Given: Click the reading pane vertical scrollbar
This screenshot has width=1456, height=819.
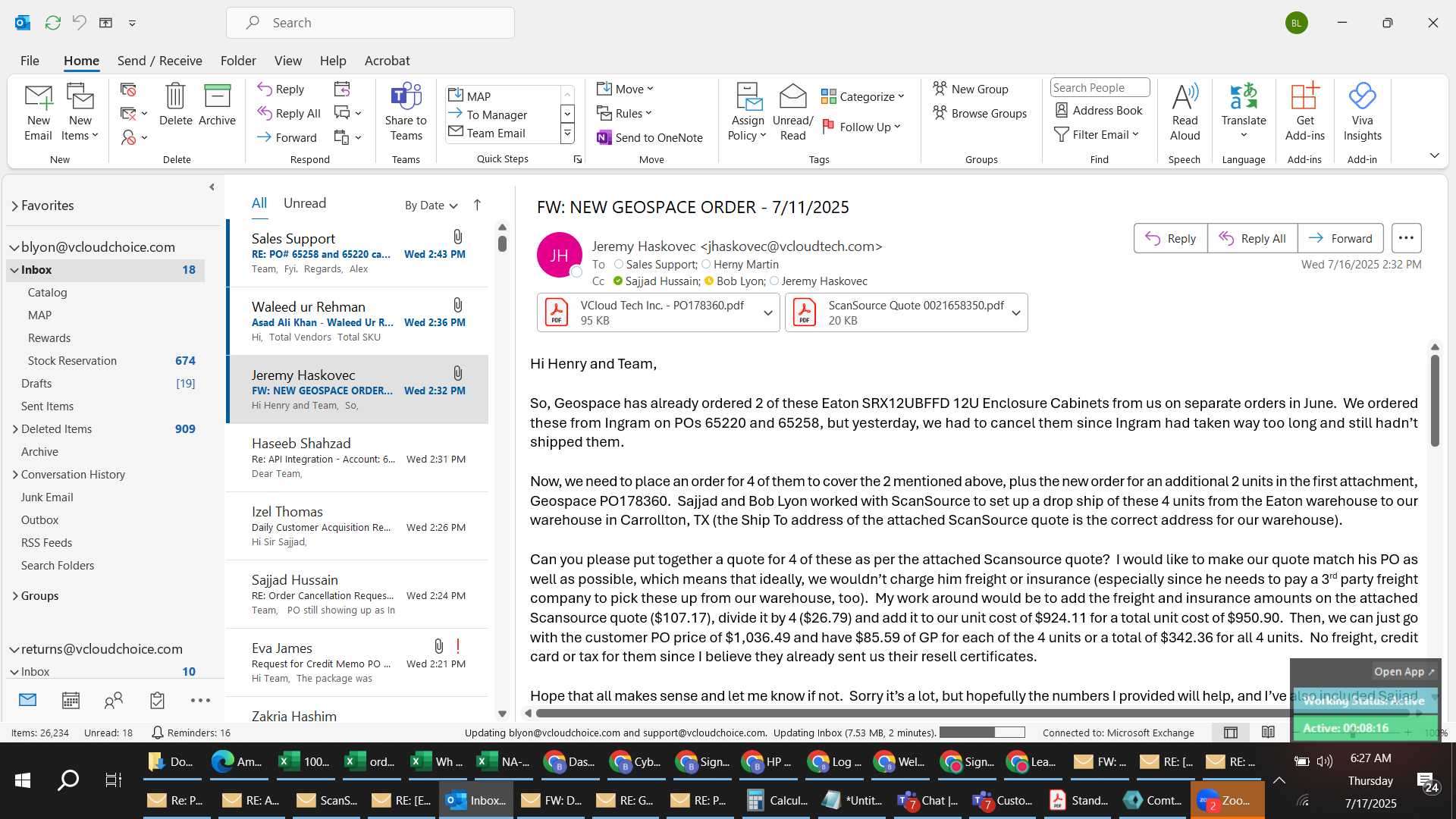Looking at the screenshot, I should click(1435, 400).
